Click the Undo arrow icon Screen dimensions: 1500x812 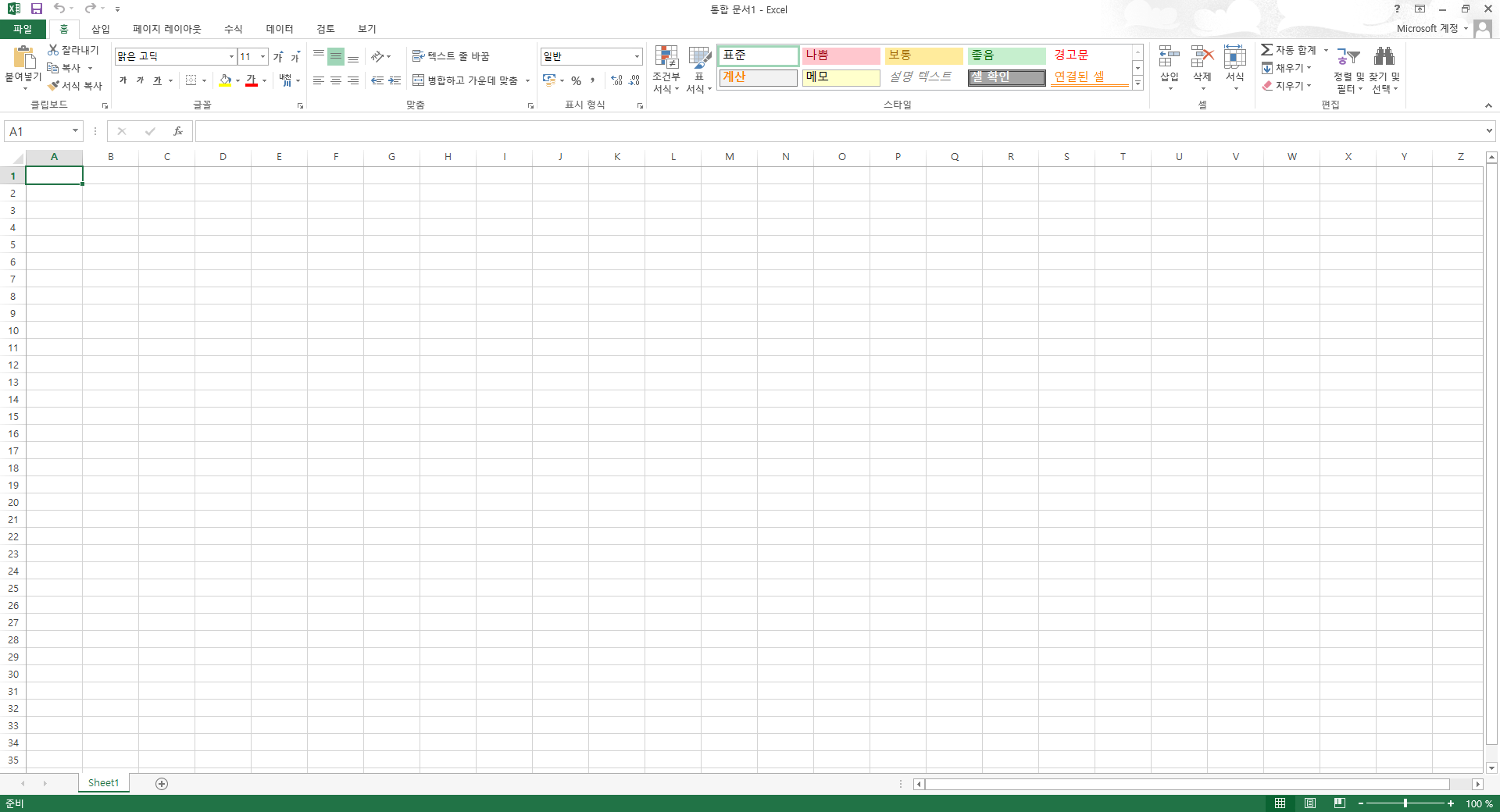59,9
